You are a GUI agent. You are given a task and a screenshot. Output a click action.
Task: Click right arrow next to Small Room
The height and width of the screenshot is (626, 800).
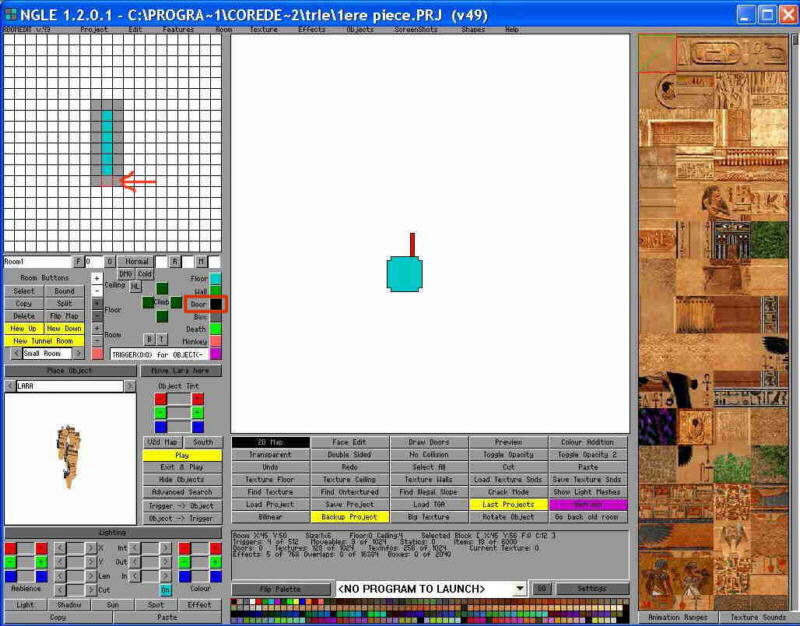78,353
